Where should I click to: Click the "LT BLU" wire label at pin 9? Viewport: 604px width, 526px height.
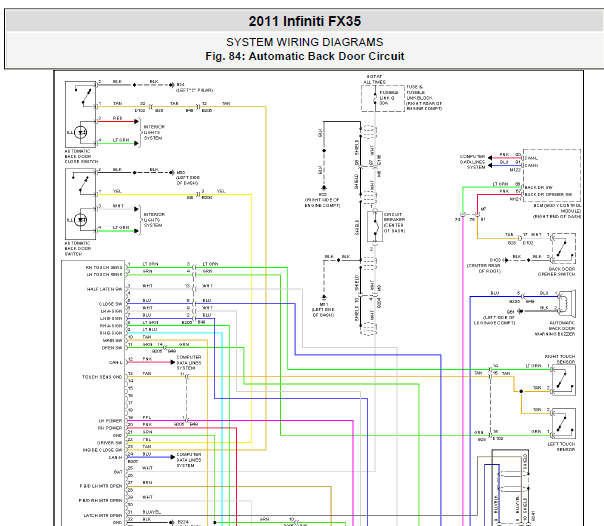pyautogui.click(x=150, y=329)
